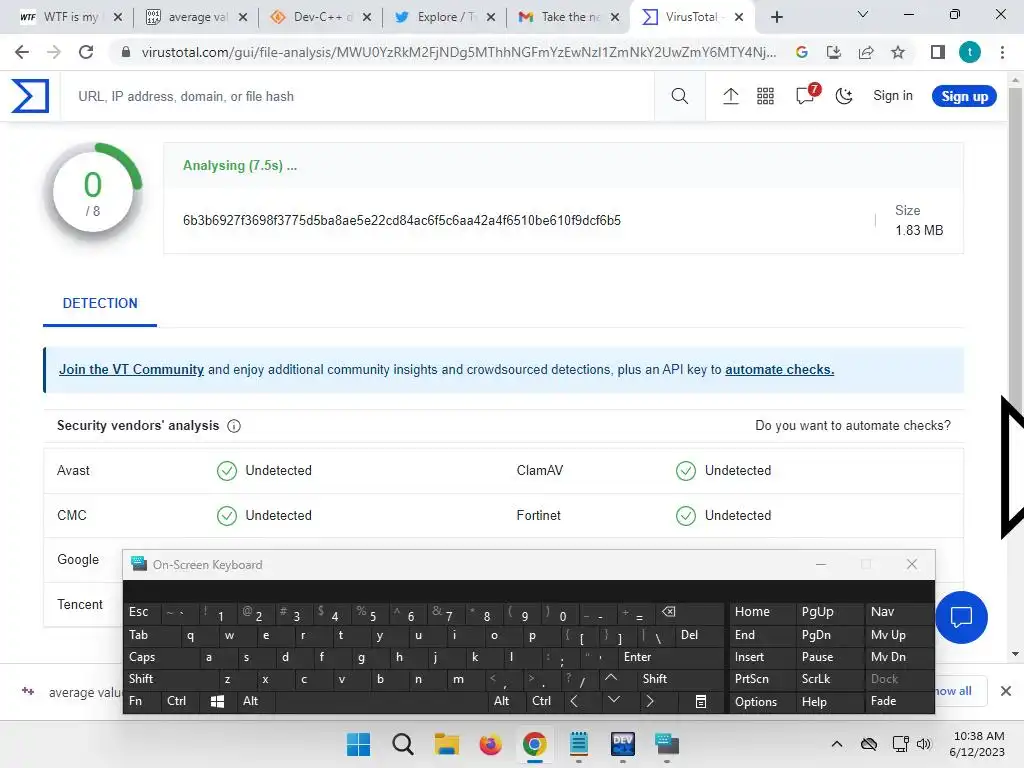
Task: Open the Windows Start button
Action: point(358,744)
